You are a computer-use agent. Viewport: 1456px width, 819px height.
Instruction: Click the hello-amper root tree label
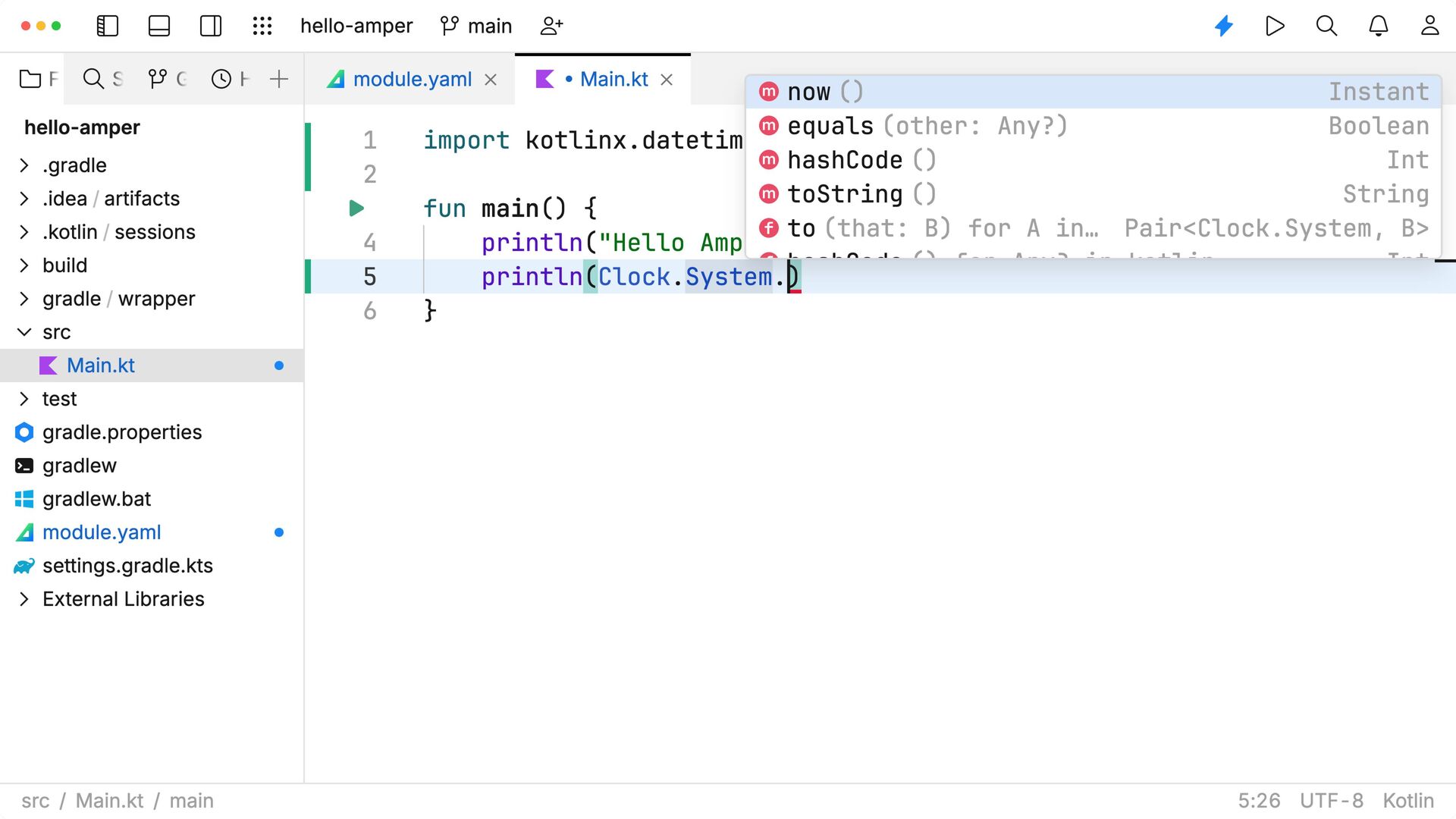click(x=82, y=127)
